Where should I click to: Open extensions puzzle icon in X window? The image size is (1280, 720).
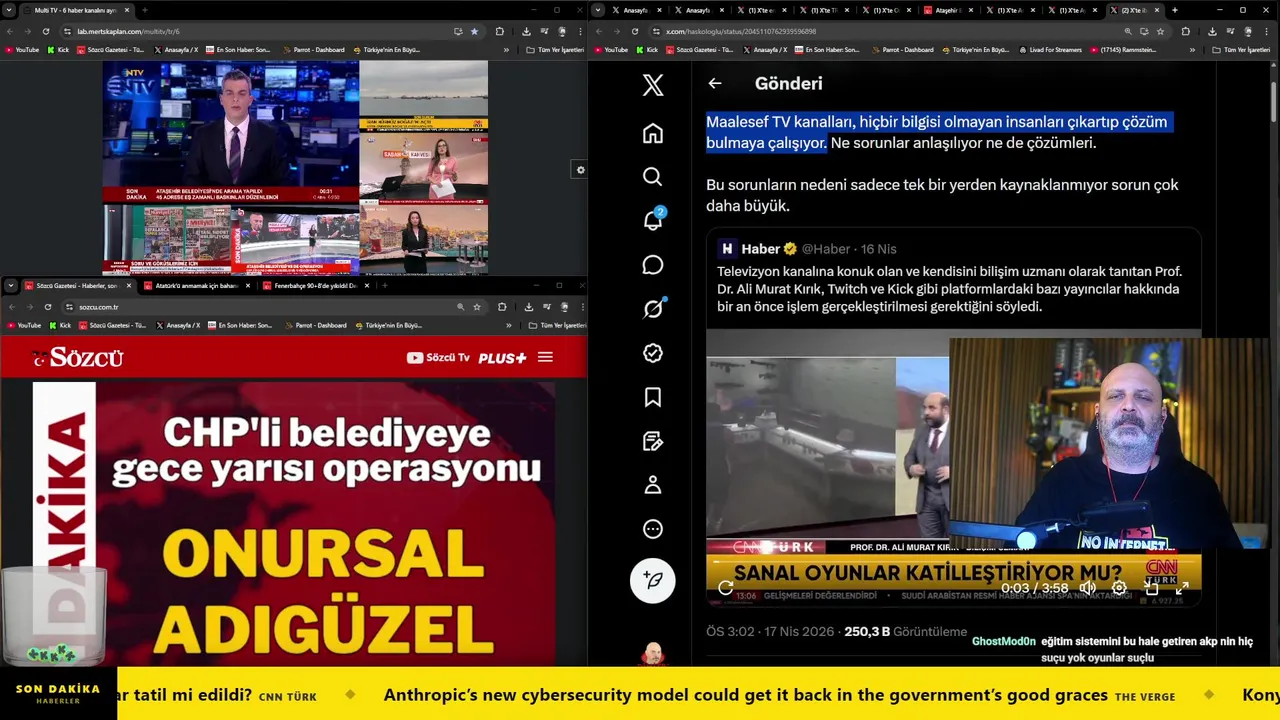click(1186, 31)
